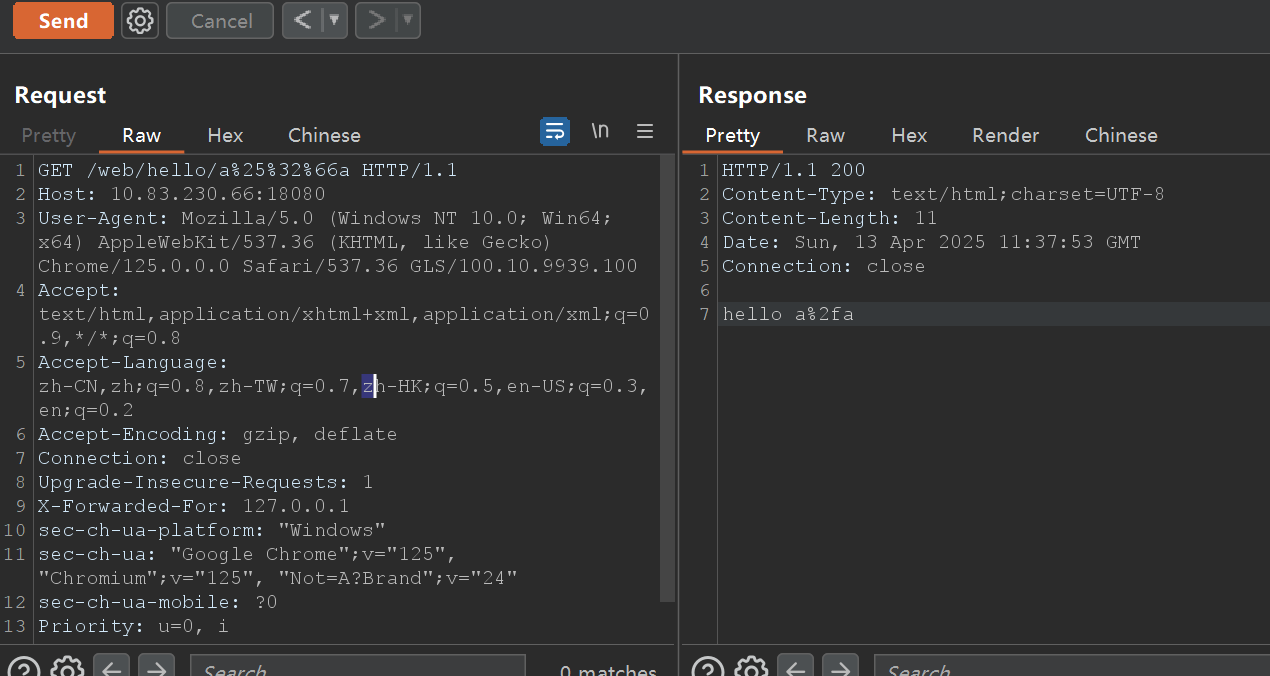Click the X-Forwarded-For header line

click(193, 506)
